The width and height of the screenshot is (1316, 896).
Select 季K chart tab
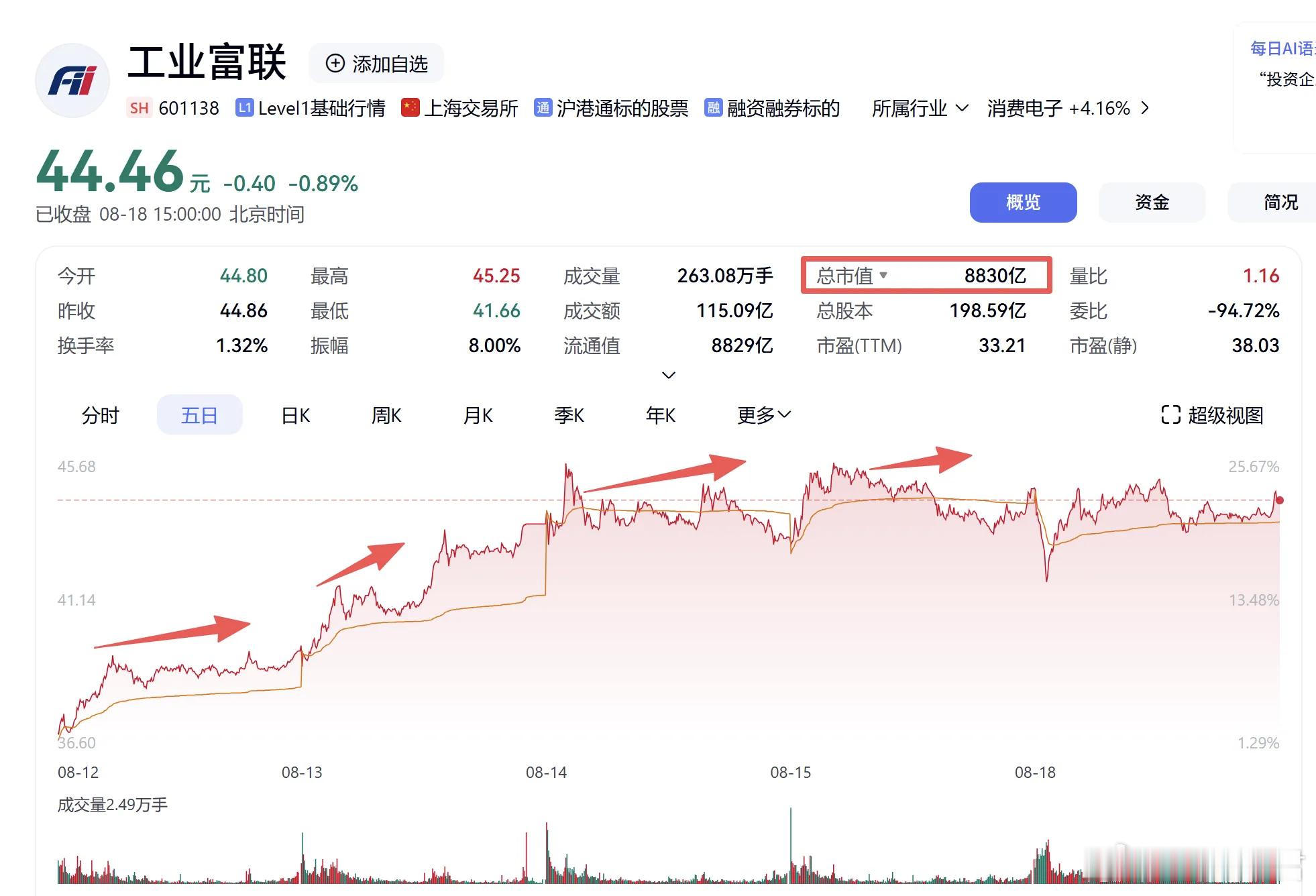click(569, 415)
